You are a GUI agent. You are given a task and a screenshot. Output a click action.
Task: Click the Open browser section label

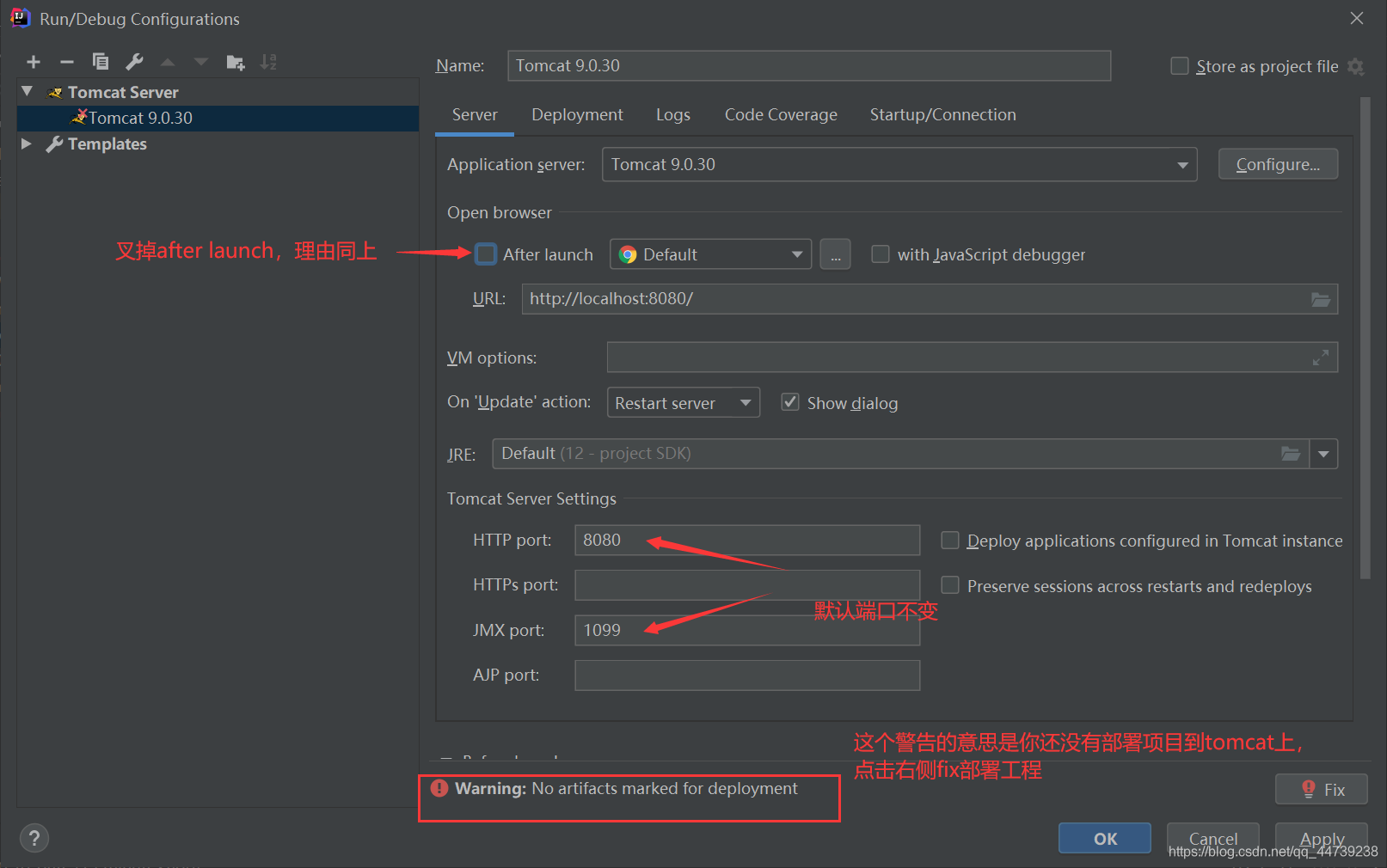pyautogui.click(x=500, y=212)
